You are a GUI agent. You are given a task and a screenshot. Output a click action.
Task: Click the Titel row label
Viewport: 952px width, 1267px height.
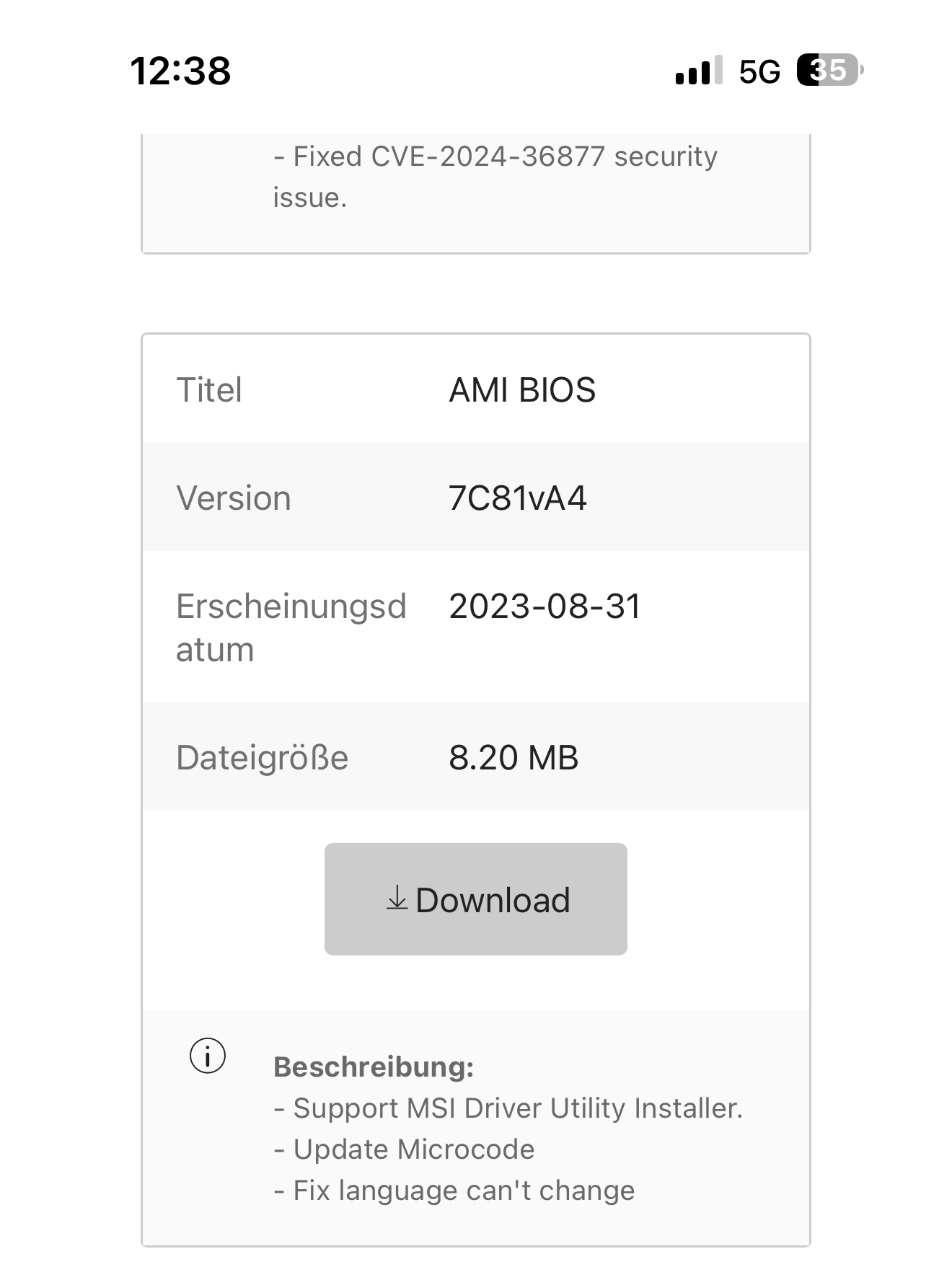click(x=209, y=390)
